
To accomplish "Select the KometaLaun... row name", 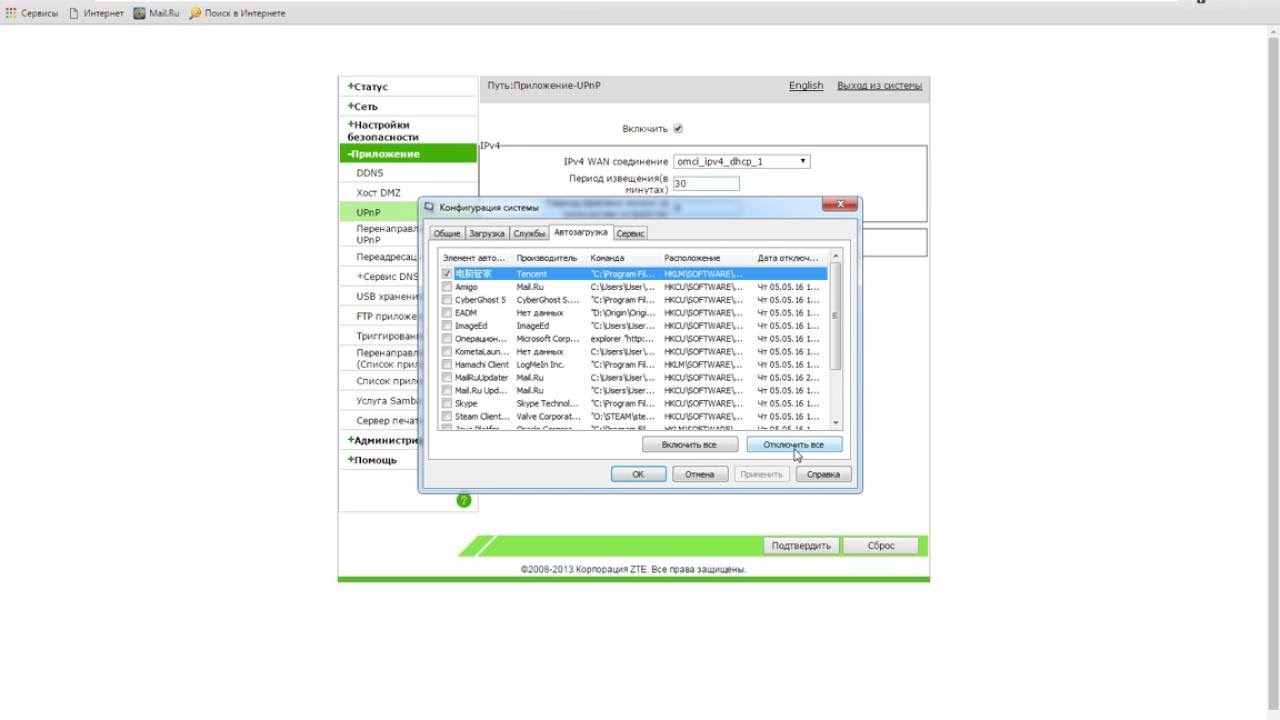I will pyautogui.click(x=481, y=352).
